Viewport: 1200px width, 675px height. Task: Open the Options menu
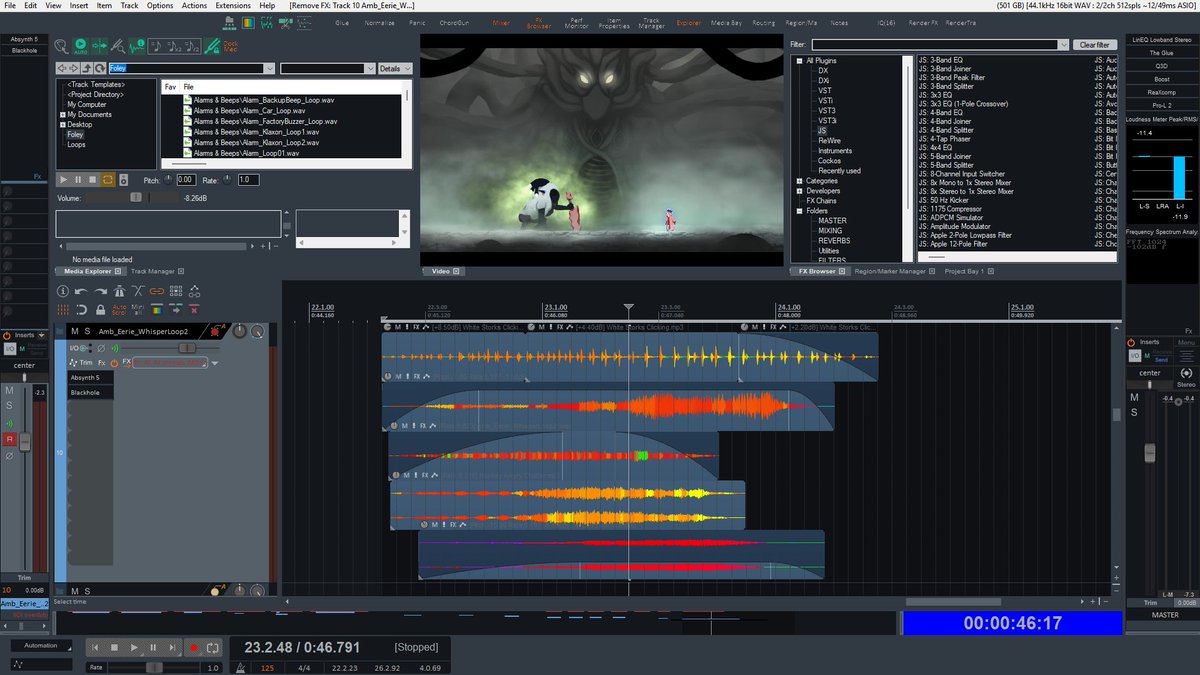160,5
